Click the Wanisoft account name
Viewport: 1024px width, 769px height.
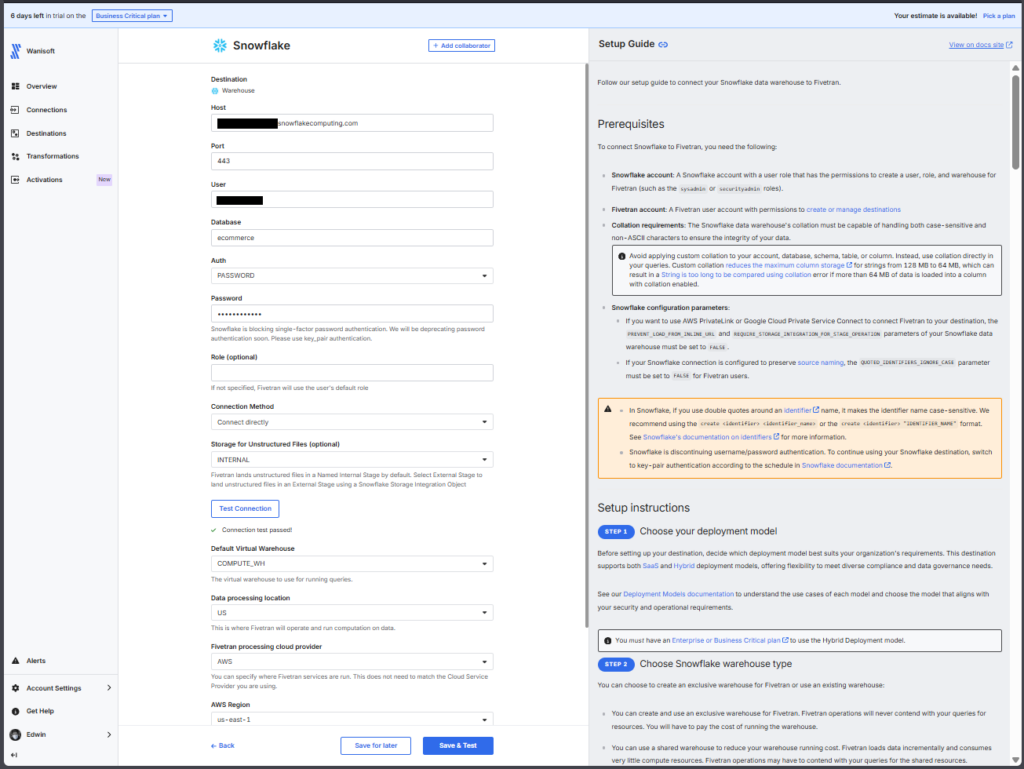click(40, 51)
